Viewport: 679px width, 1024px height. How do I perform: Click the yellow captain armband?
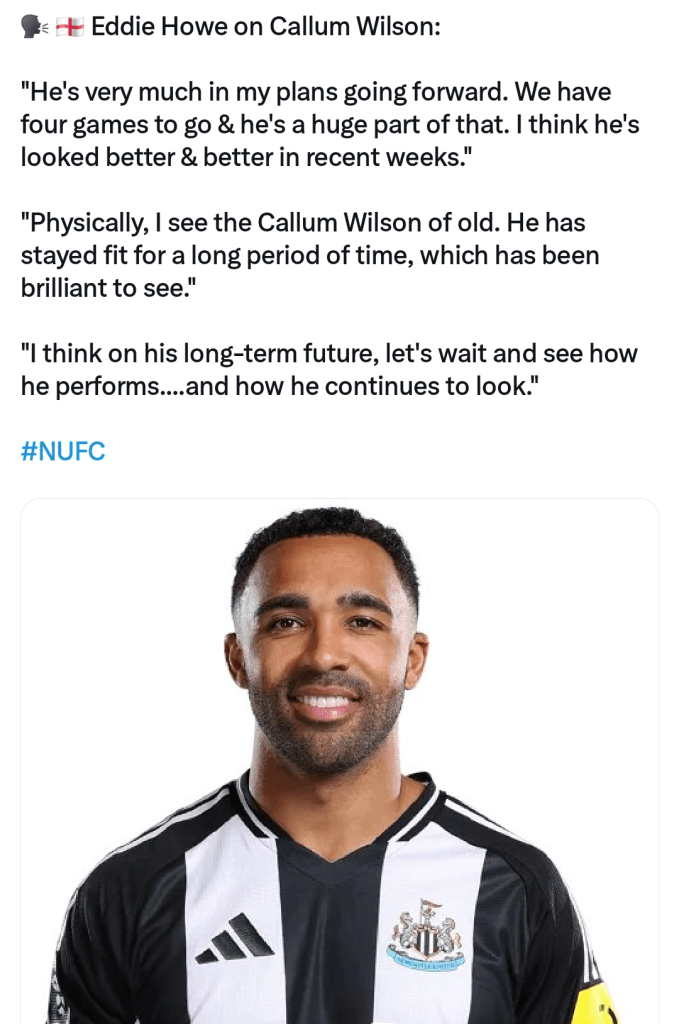click(x=595, y=1000)
